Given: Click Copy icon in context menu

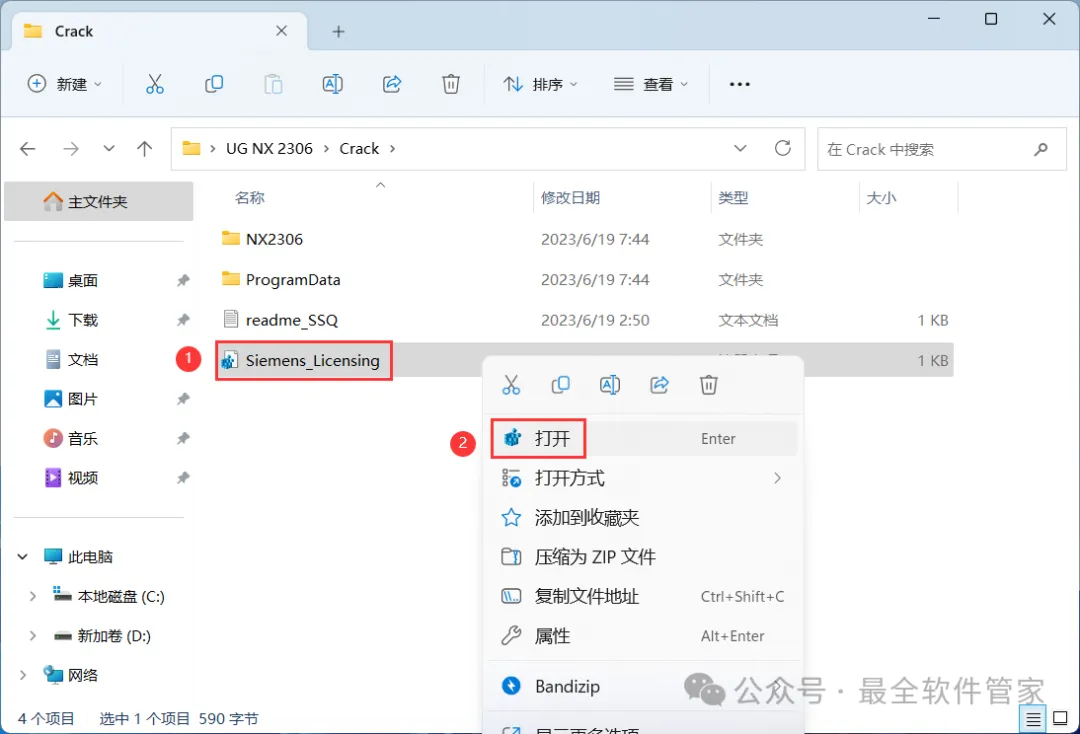Looking at the screenshot, I should tap(561, 385).
